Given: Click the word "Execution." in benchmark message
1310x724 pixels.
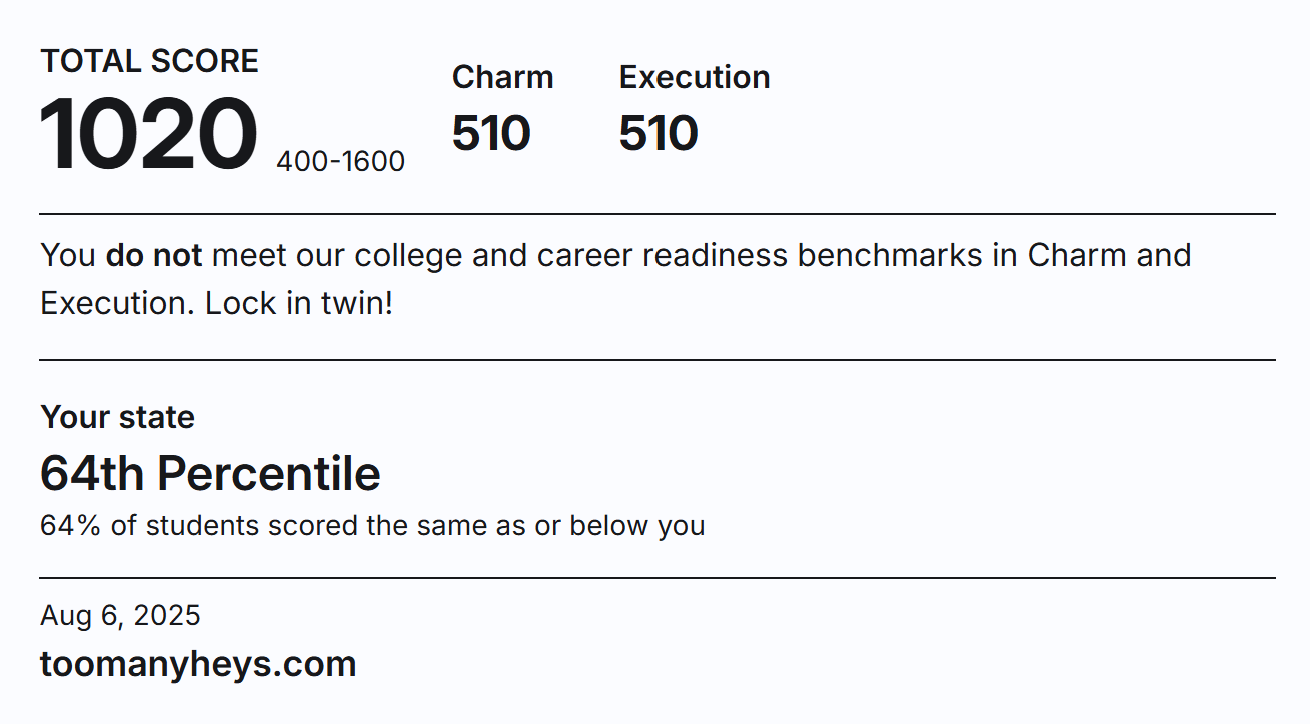Looking at the screenshot, I should (x=117, y=303).
